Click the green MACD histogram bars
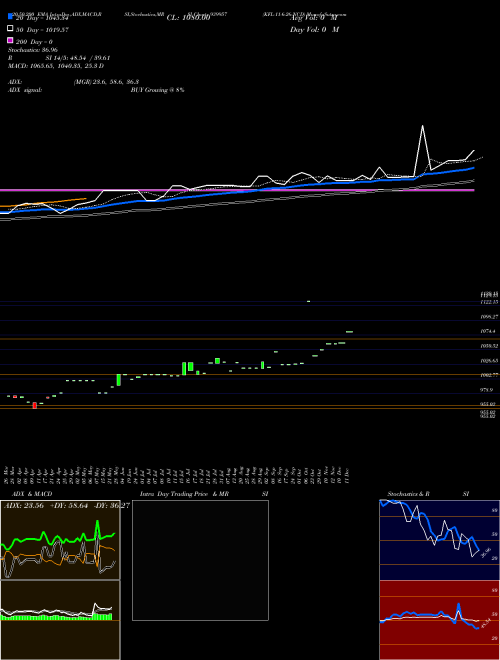Viewport: 500px width, 660px height. [57, 617]
